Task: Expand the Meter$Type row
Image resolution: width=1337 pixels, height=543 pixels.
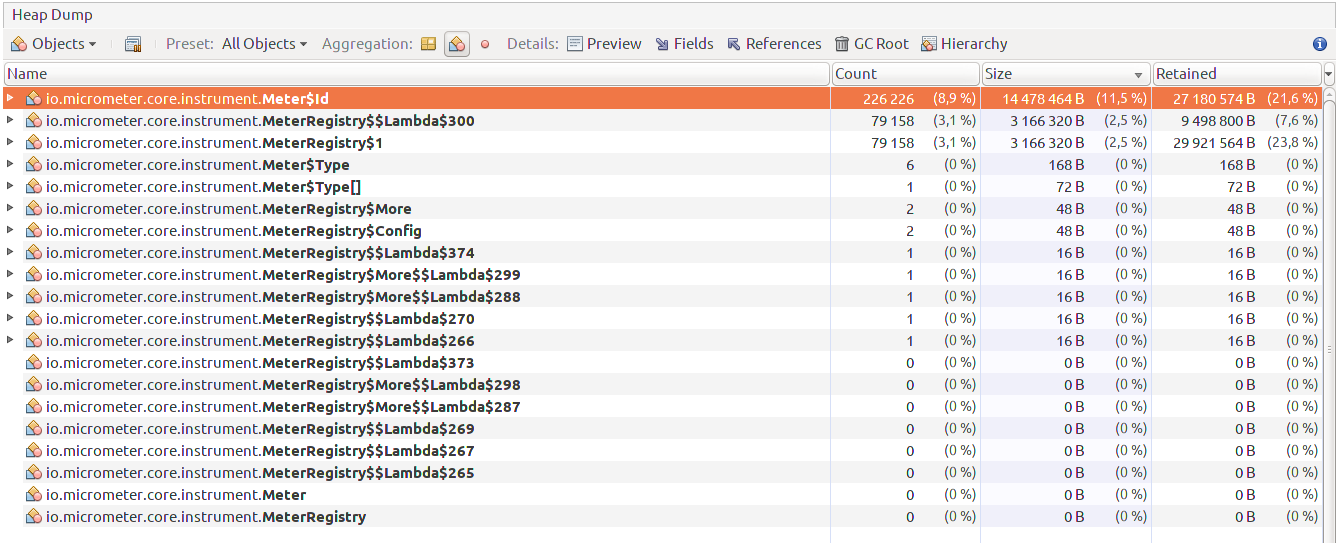Action: click(10, 165)
